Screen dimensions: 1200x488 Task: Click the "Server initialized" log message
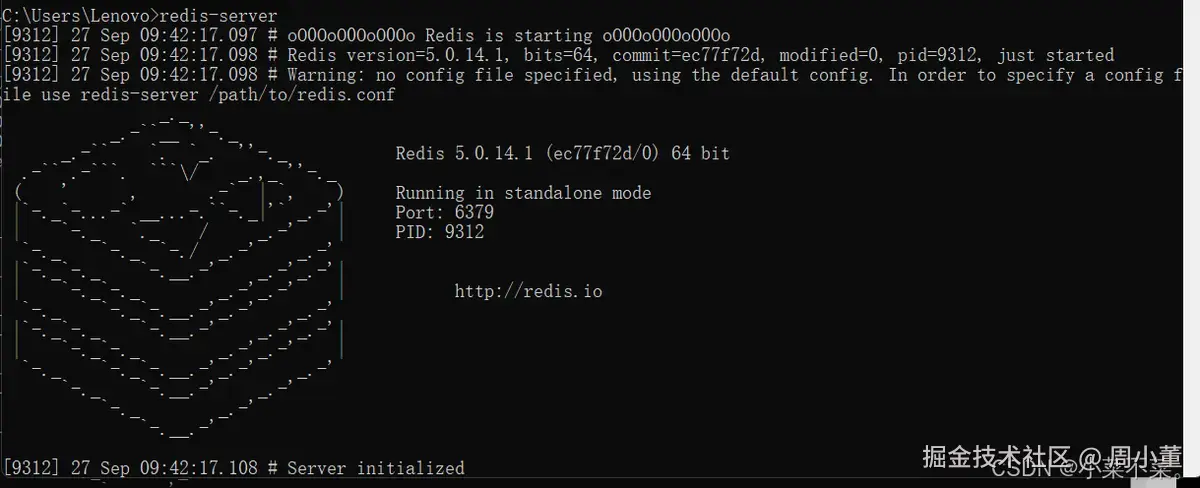[376, 468]
